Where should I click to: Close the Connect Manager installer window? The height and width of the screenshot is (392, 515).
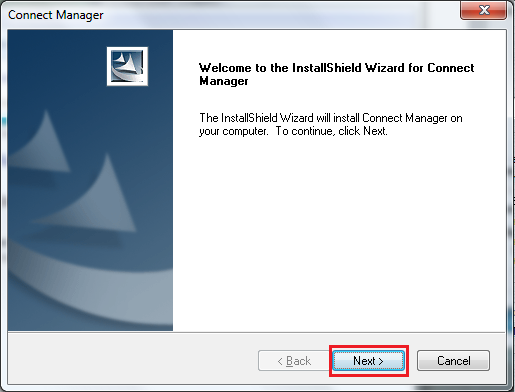484,10
